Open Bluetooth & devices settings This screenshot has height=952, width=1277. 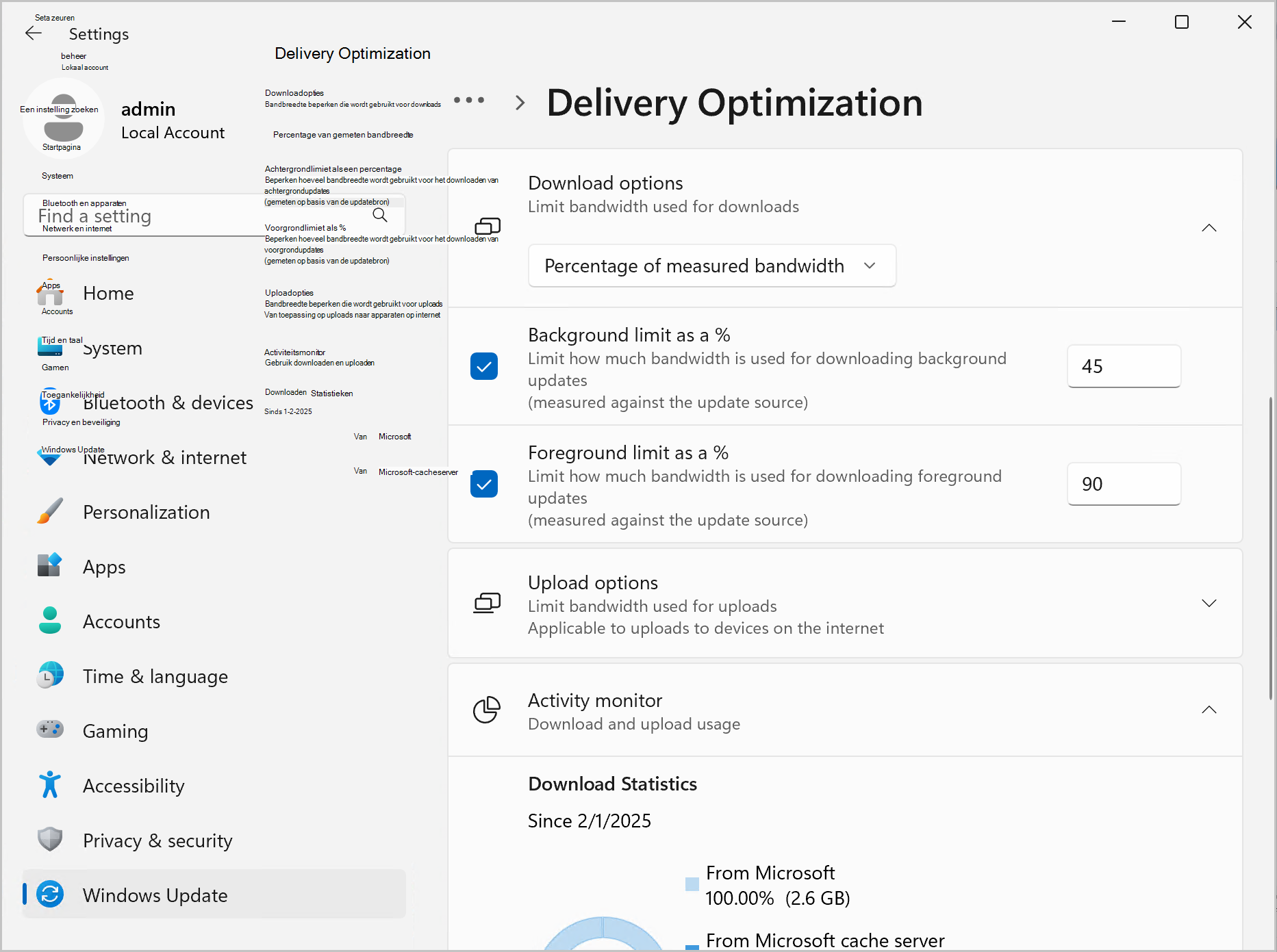[214, 402]
